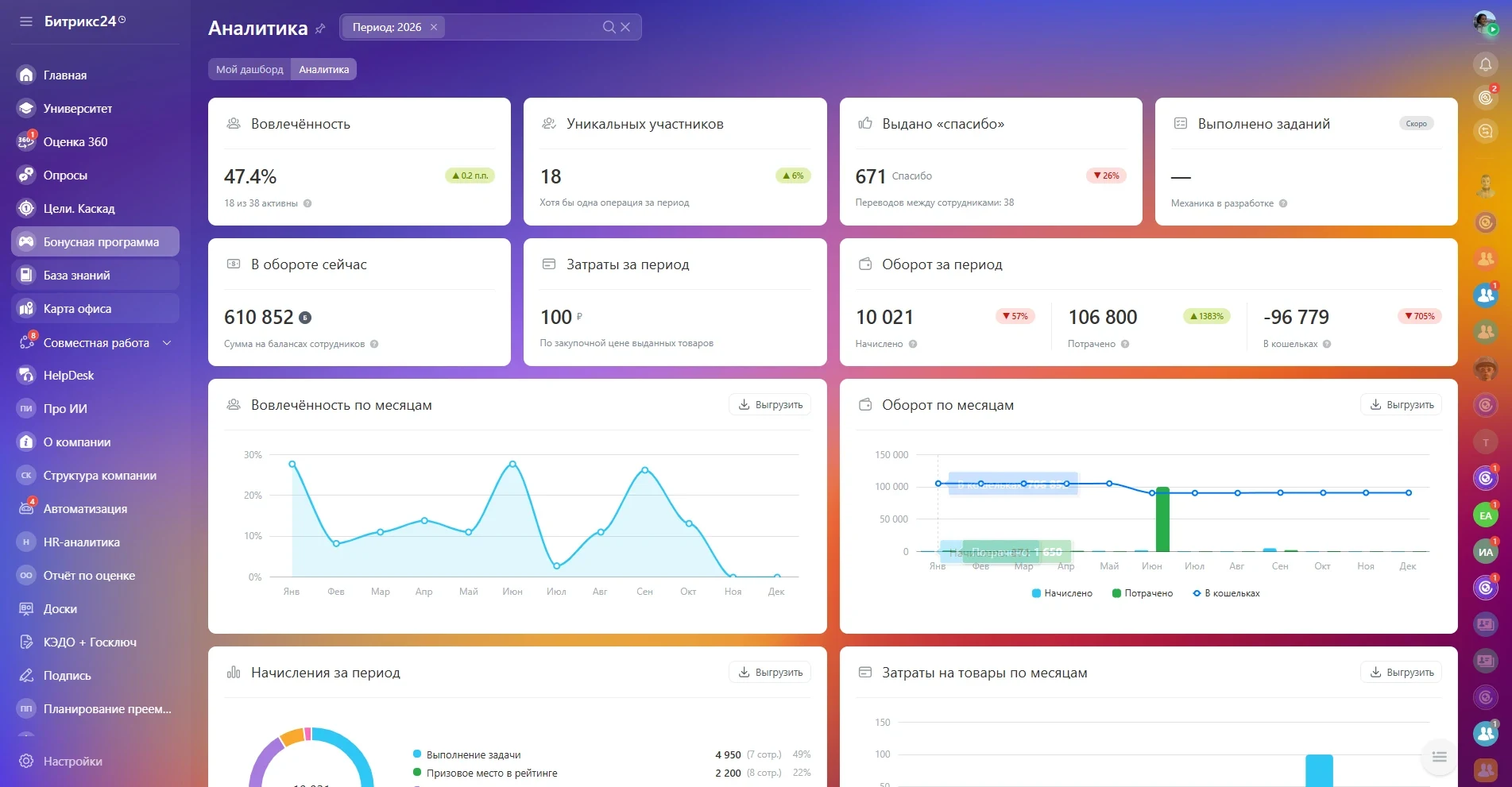This screenshot has height=787, width=1512.
Task: Click help icon beside Сумма на балансах сотрудников
Action: (x=374, y=344)
